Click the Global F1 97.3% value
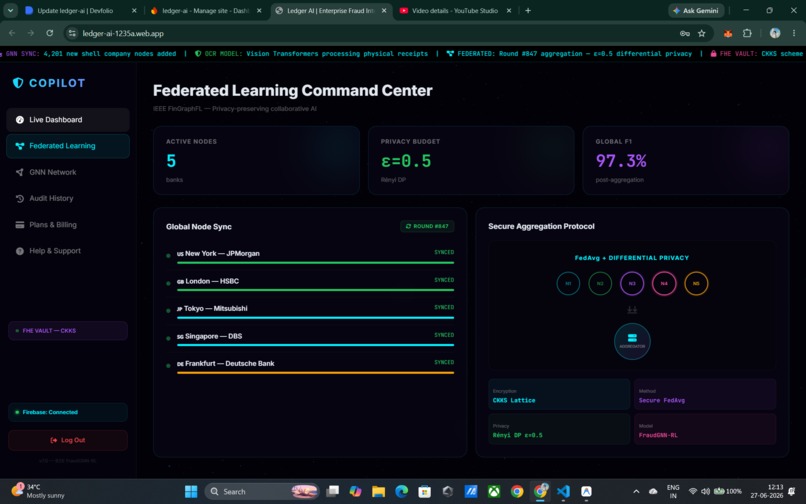 pos(621,161)
